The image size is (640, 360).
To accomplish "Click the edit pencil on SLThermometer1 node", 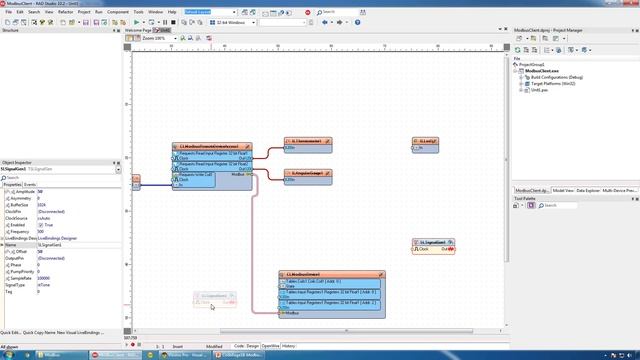I will pyautogui.click(x=327, y=141).
